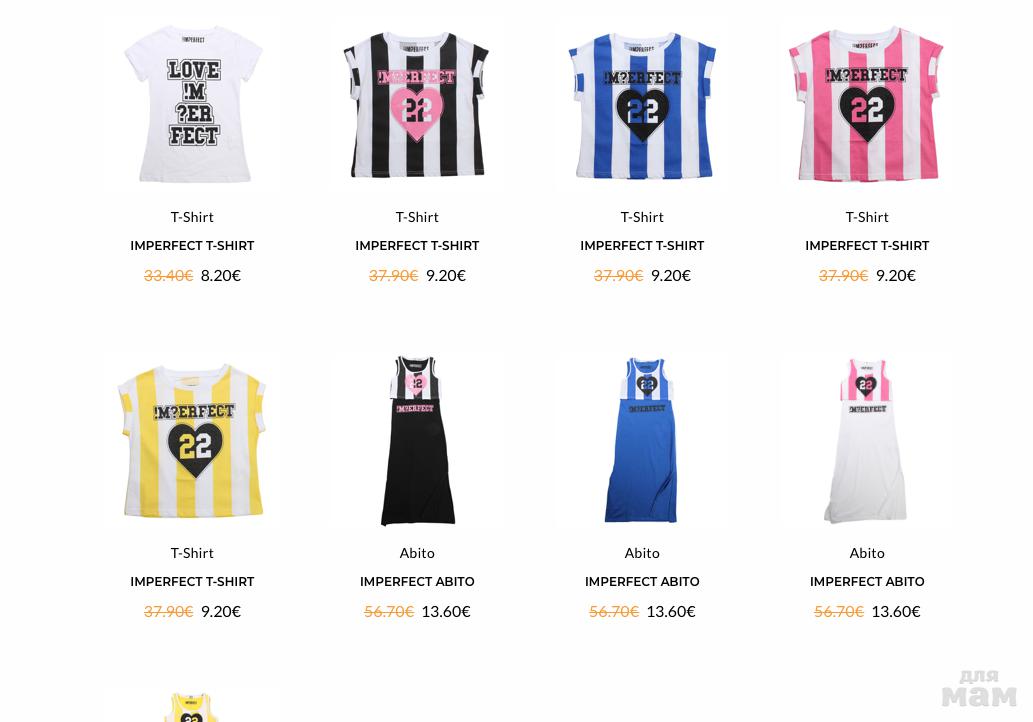1033x722 pixels.
Task: Open the partially visible yellow dress thumbnail
Action: click(192, 707)
